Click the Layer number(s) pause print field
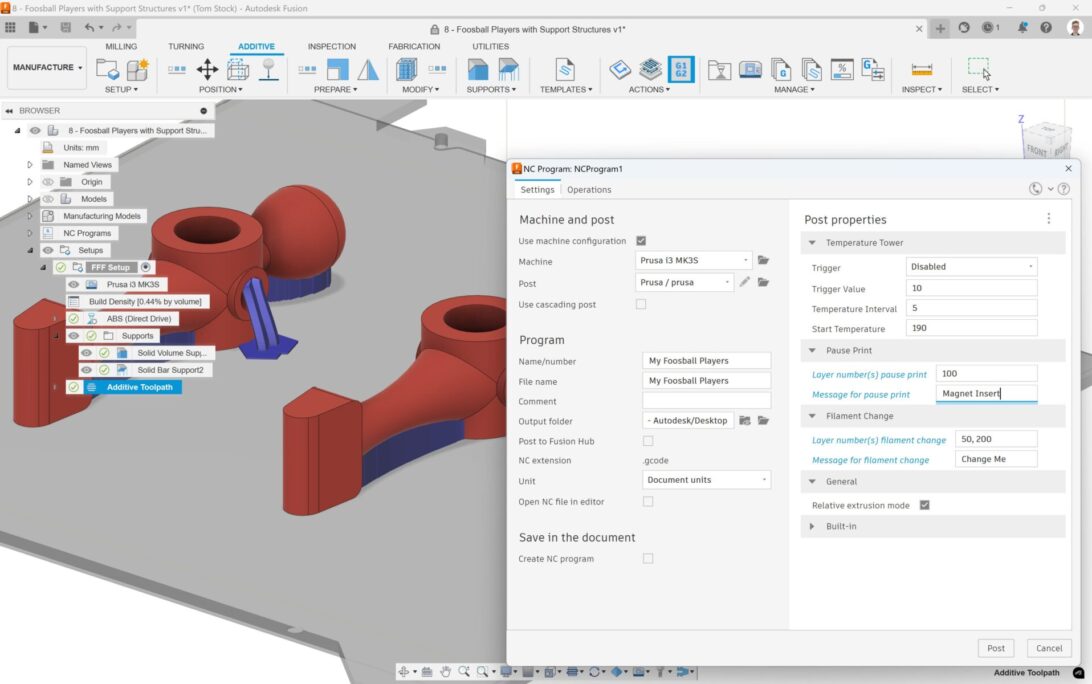The width and height of the screenshot is (1092, 684). 985,374
